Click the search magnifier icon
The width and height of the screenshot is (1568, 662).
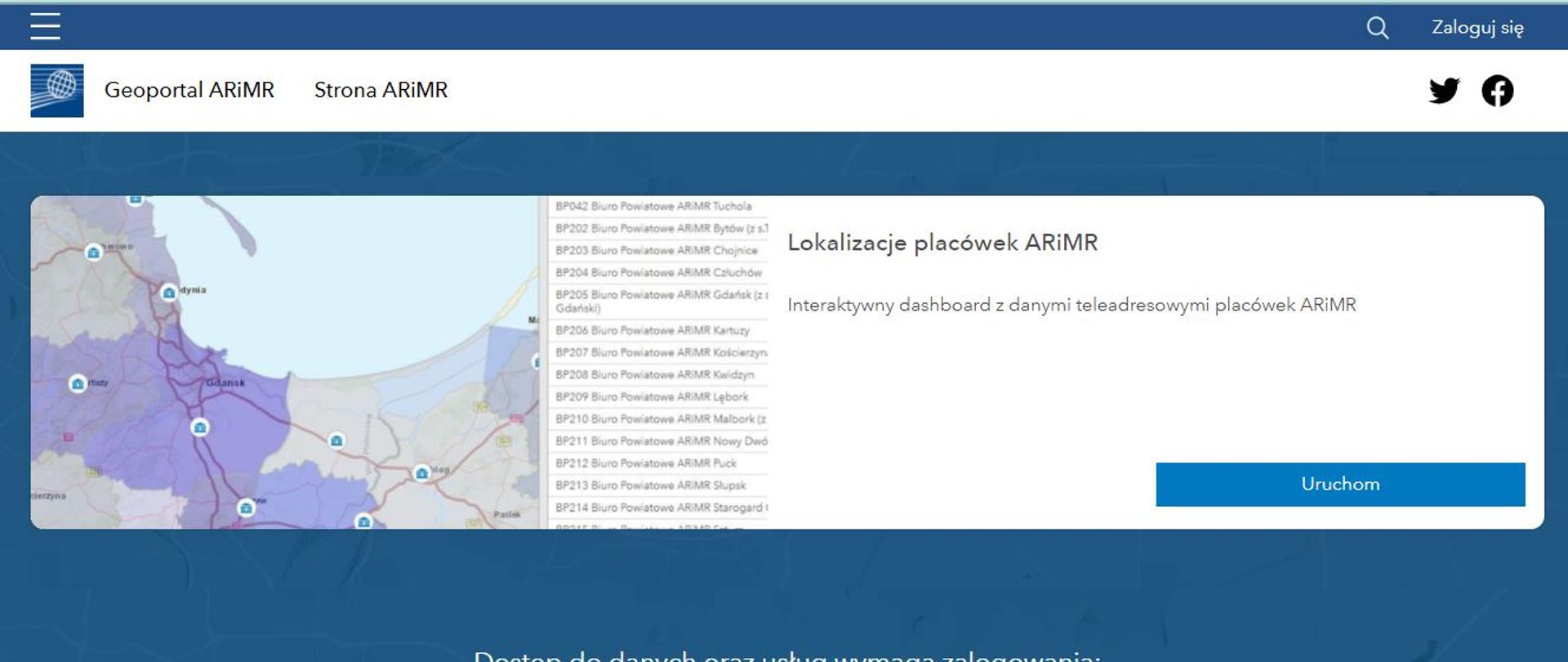(1377, 28)
